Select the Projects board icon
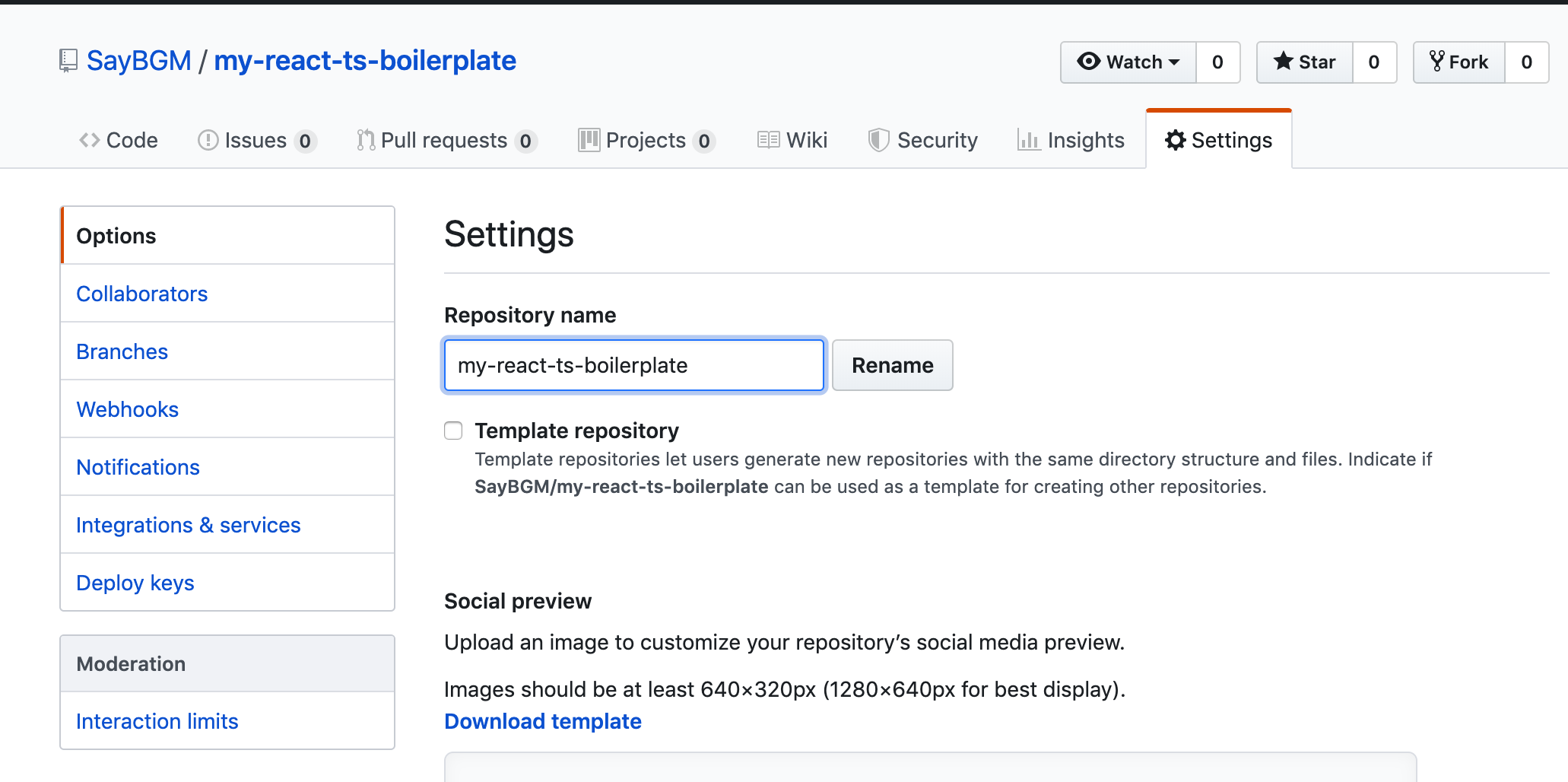1568x782 pixels. (x=589, y=140)
